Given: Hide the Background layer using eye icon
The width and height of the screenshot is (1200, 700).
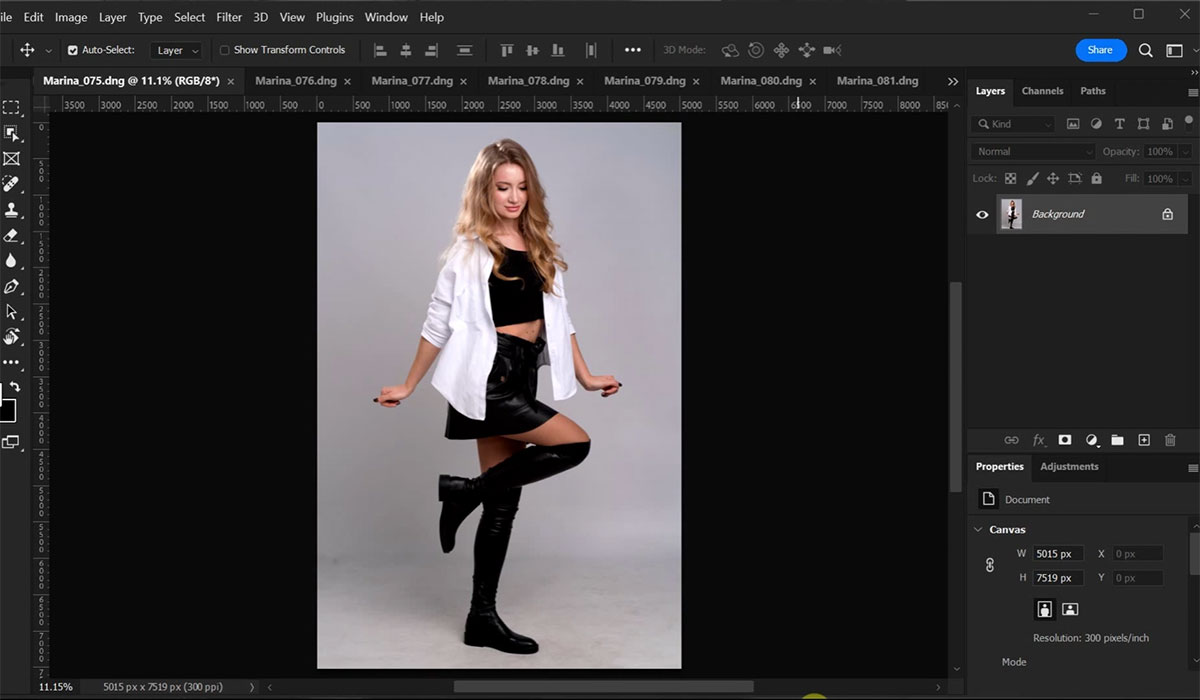Looking at the screenshot, I should point(982,214).
